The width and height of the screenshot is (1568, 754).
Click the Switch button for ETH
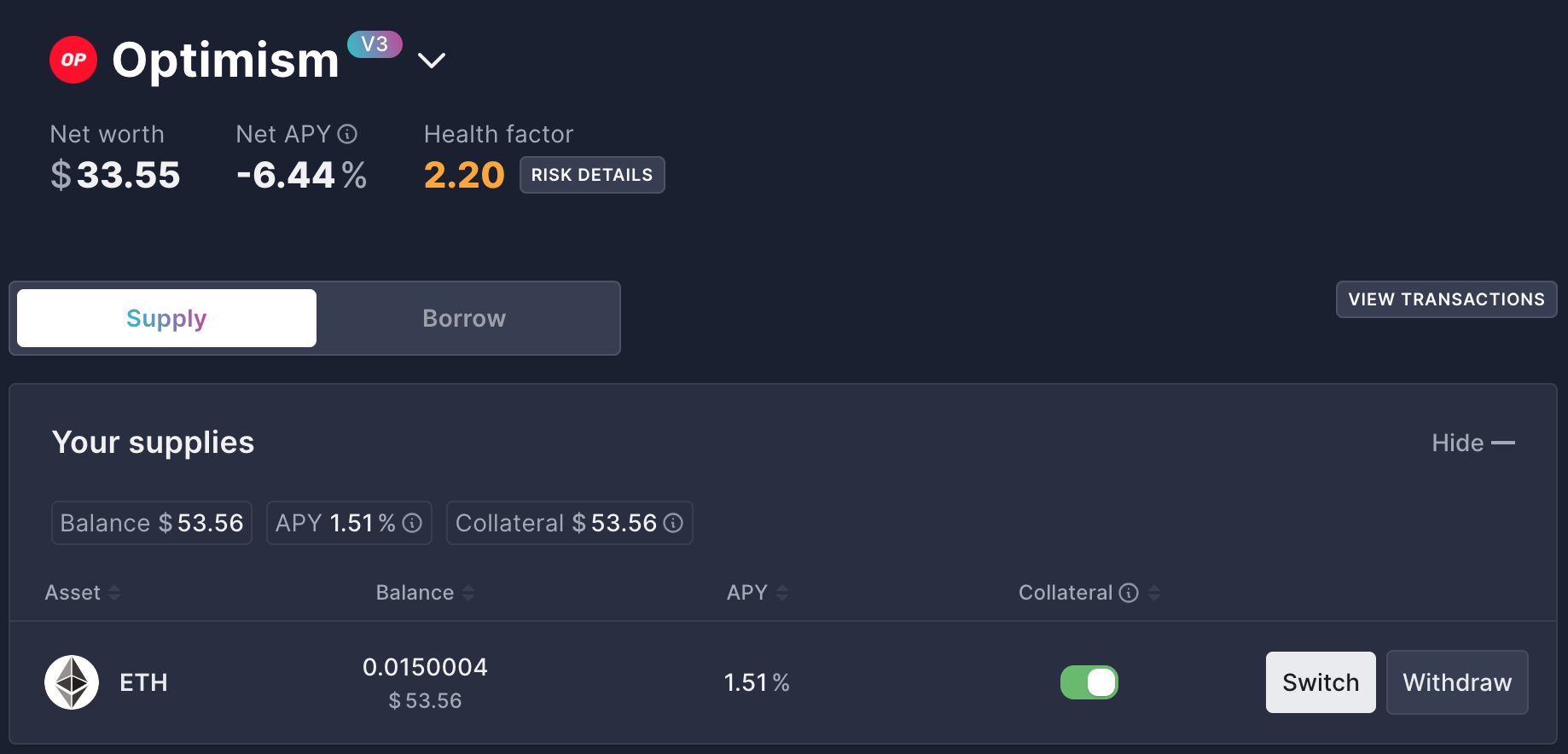tap(1321, 682)
